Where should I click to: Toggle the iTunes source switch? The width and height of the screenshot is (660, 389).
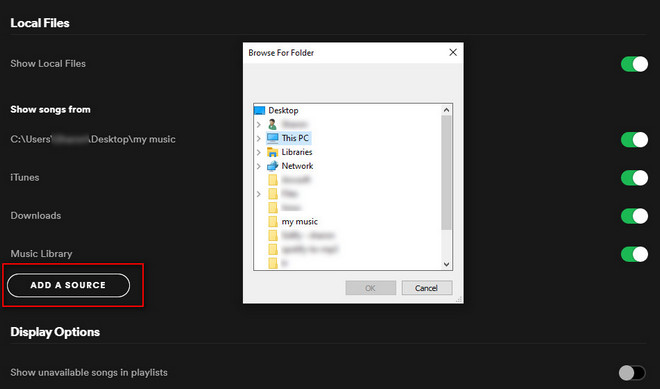(x=634, y=178)
